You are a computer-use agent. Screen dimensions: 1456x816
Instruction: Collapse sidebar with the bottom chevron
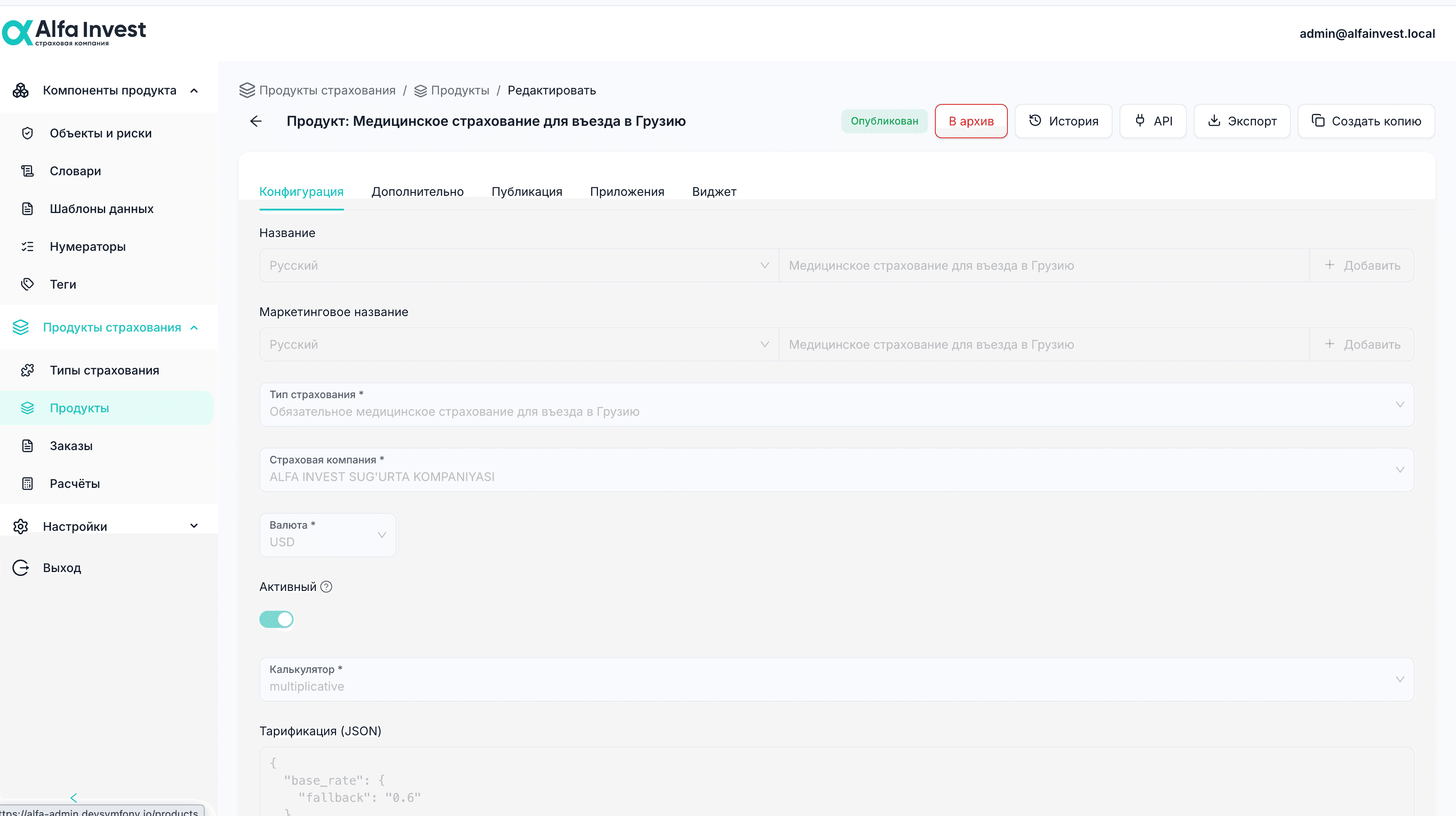73,798
